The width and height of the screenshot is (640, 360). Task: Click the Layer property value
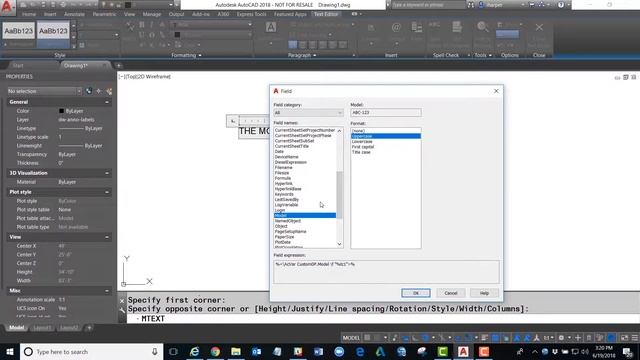76,120
